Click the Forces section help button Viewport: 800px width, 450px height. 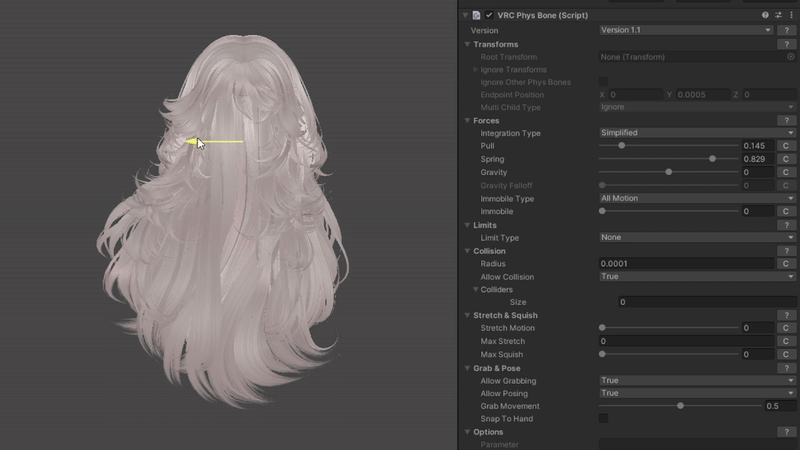coord(787,120)
